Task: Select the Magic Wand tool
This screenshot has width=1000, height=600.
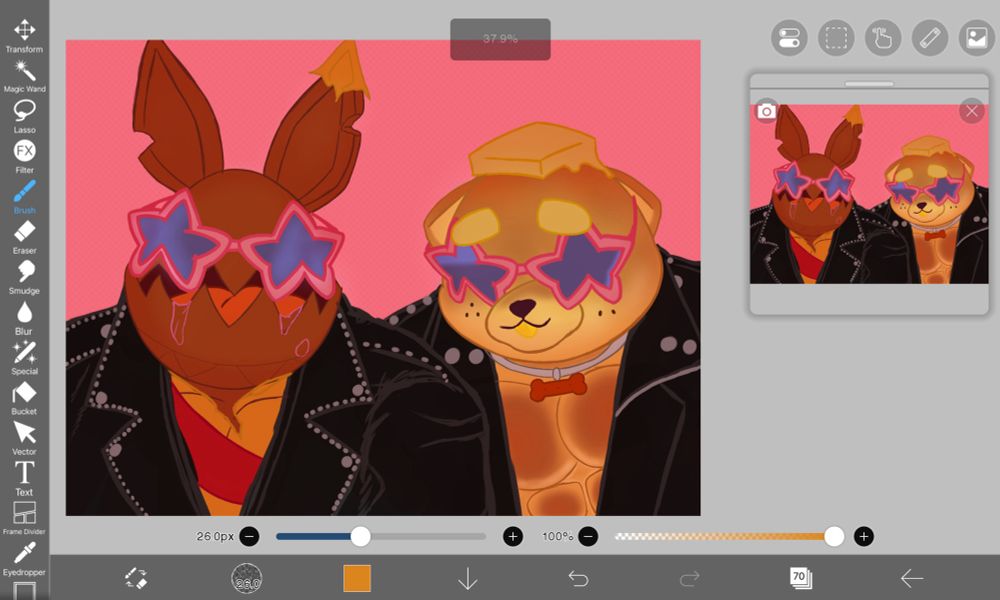Action: [x=24, y=77]
